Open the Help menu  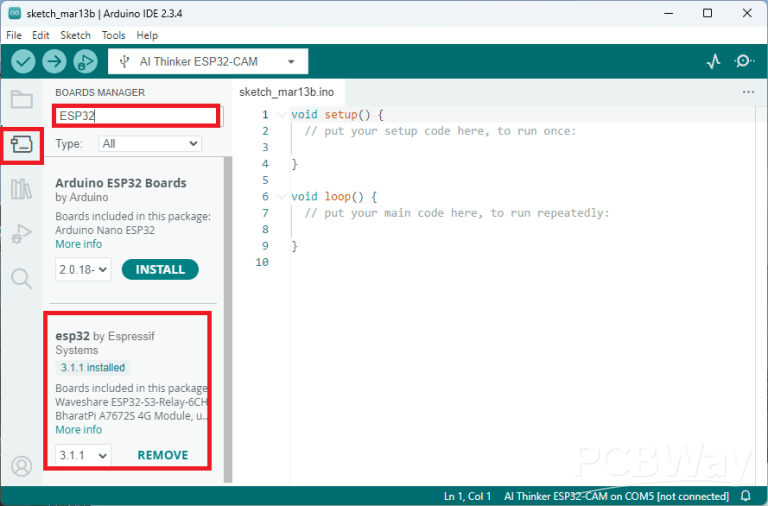tap(147, 35)
